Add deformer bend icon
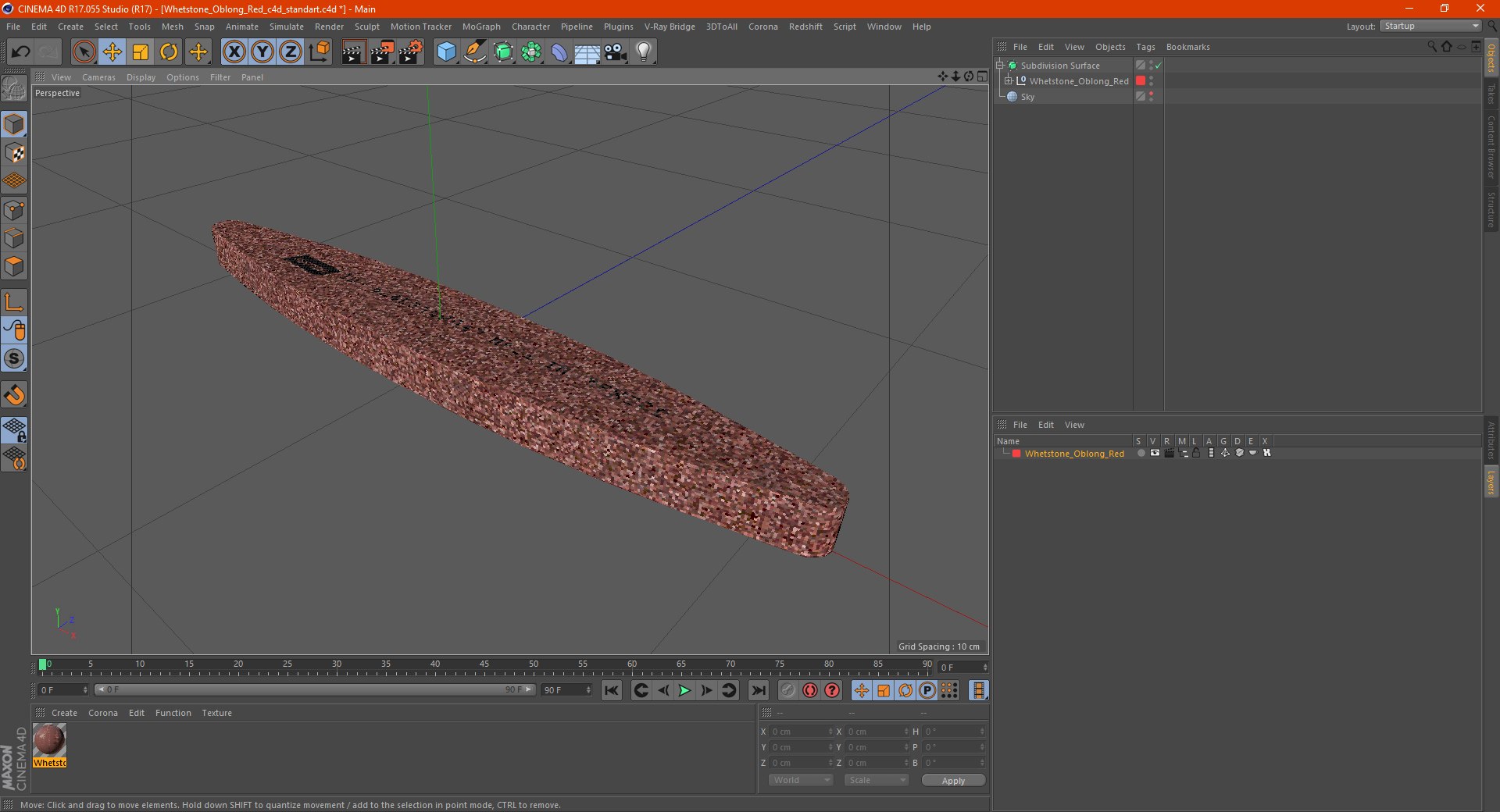Image resolution: width=1500 pixels, height=812 pixels. pyautogui.click(x=559, y=52)
